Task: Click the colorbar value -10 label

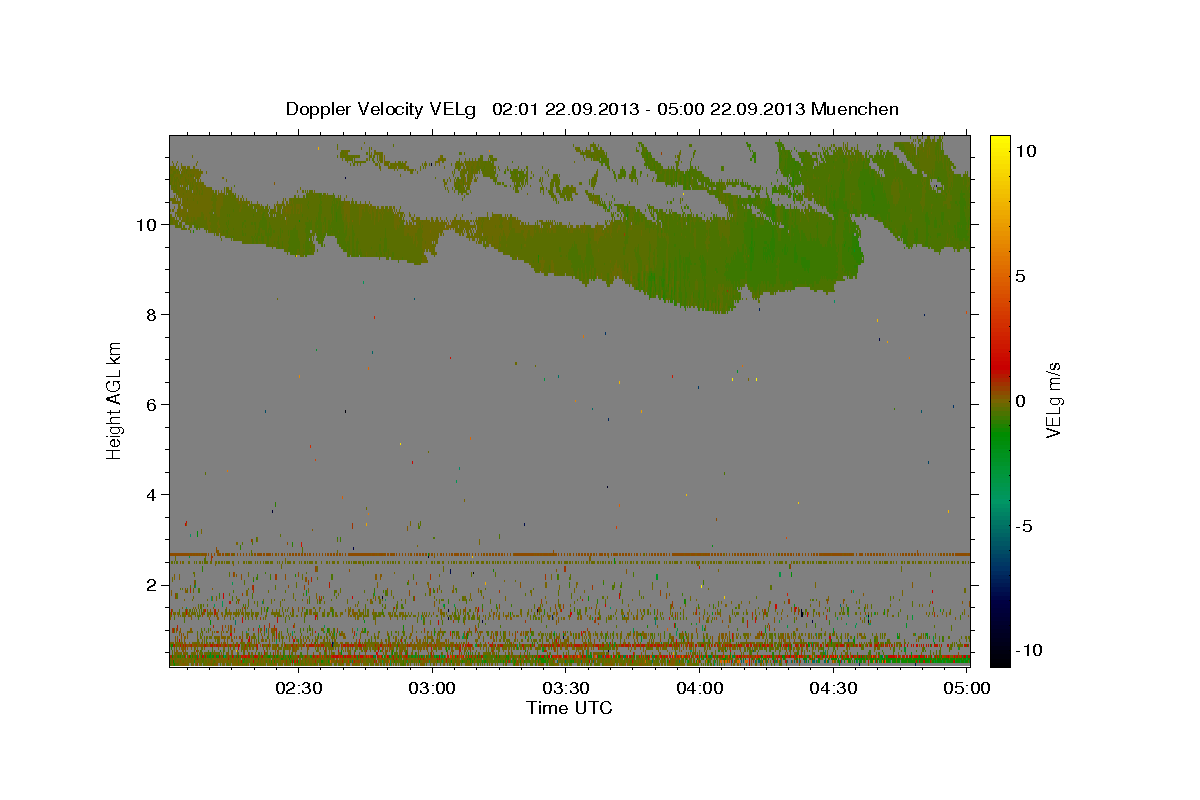Action: pos(1027,650)
